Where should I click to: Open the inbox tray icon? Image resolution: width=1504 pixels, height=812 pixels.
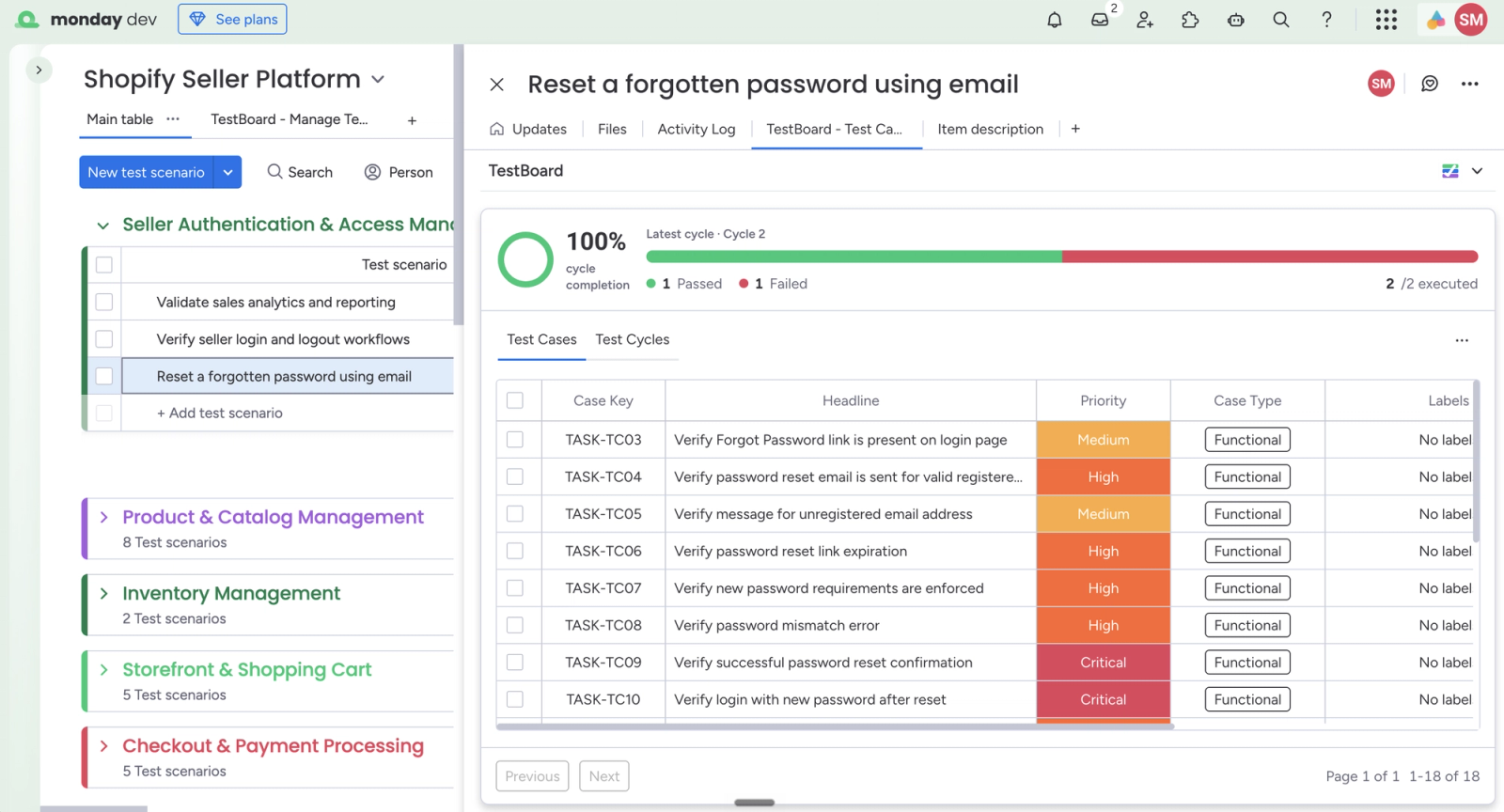tap(1100, 20)
